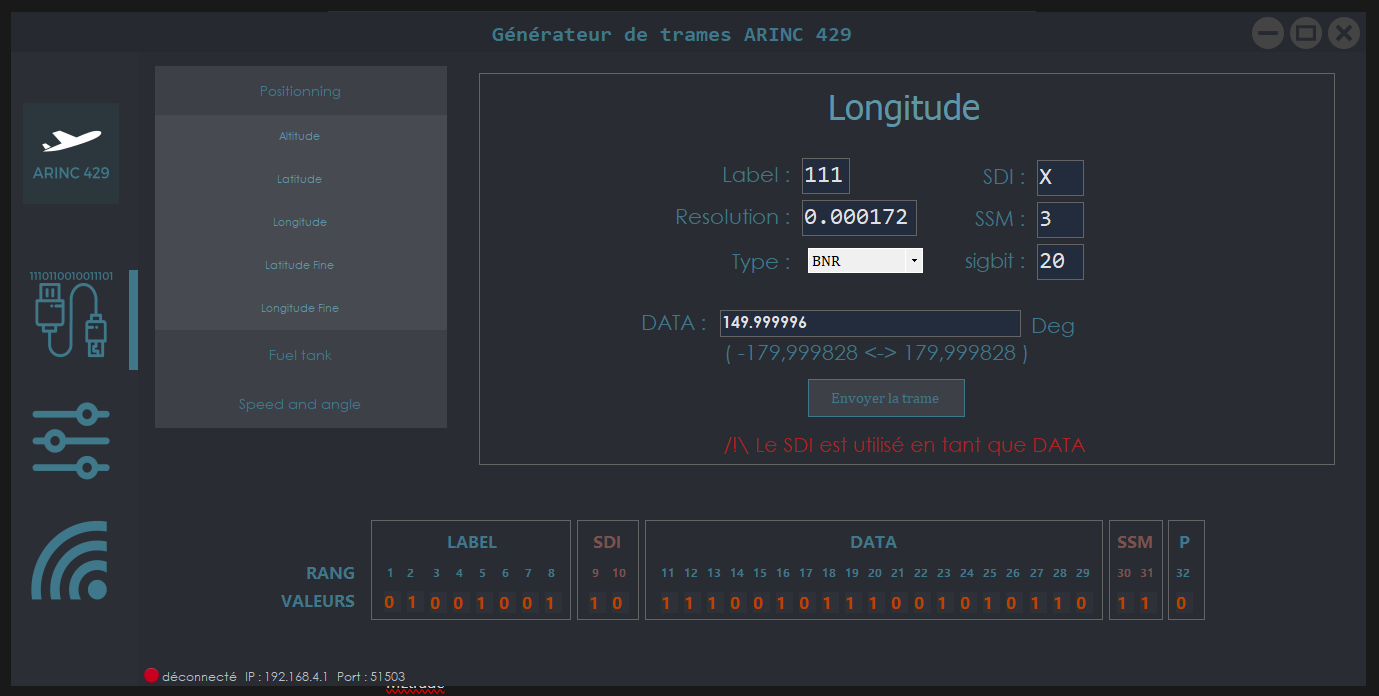The height and width of the screenshot is (696, 1379).
Task: Click the DATA value input field
Action: click(870, 323)
